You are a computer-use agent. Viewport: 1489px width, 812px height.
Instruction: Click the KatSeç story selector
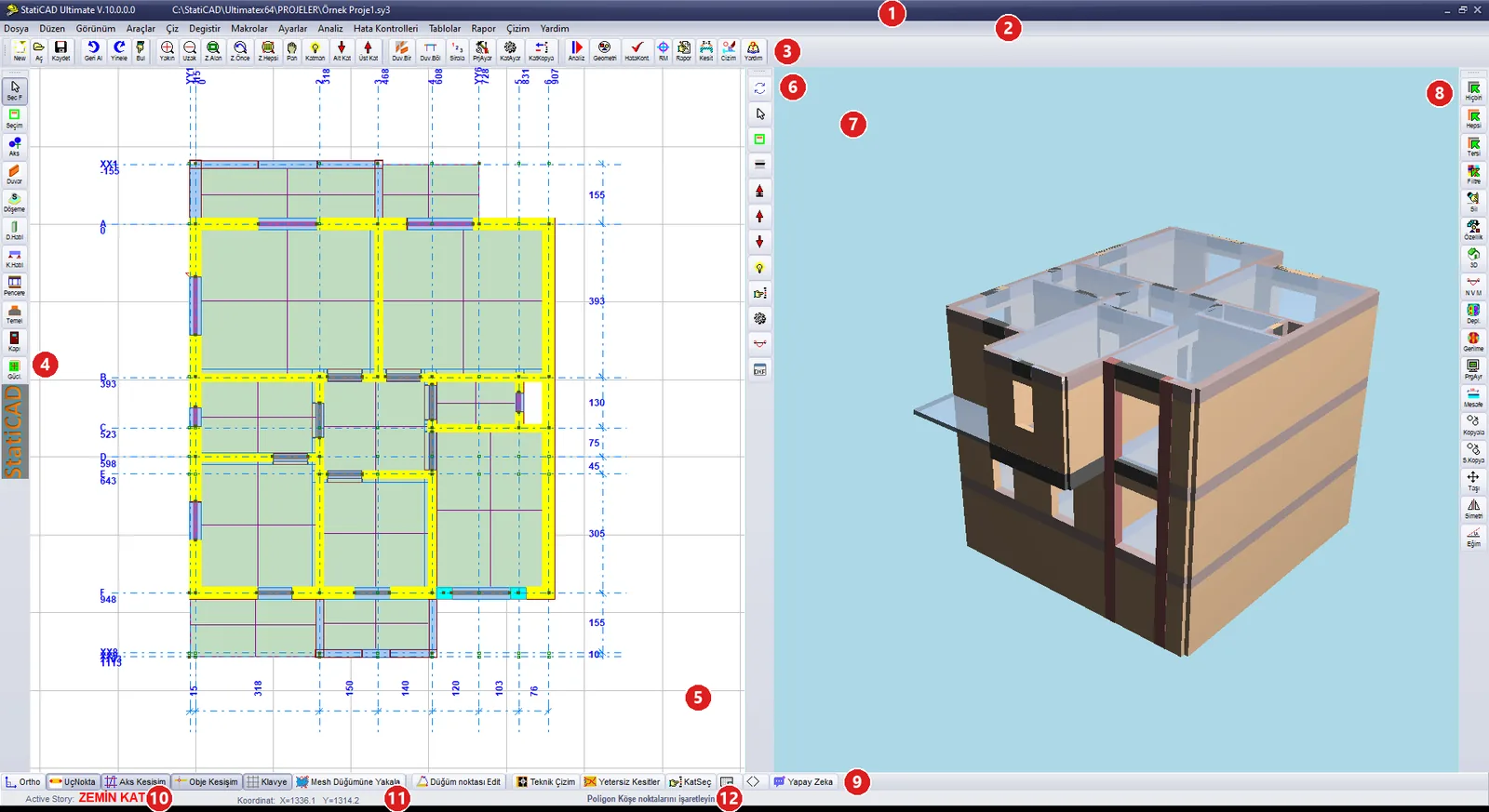[691, 782]
